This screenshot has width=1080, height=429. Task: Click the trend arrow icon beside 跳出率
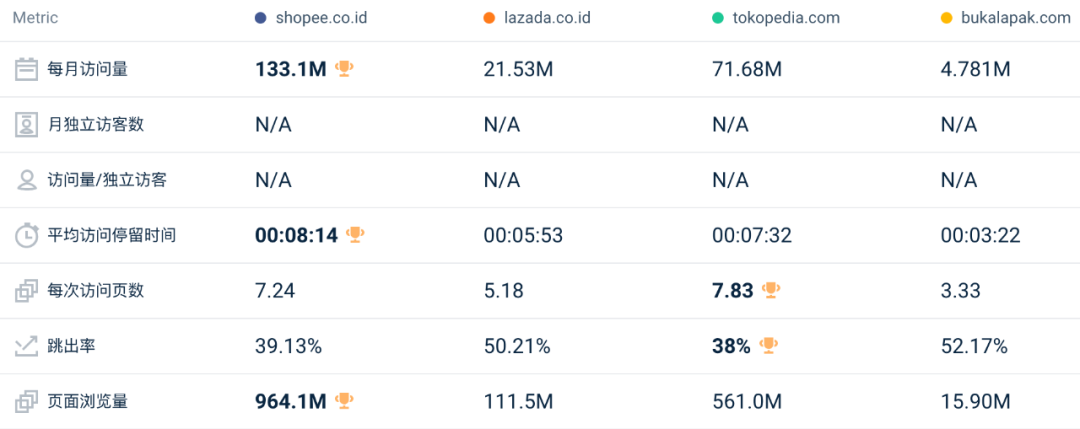26,346
